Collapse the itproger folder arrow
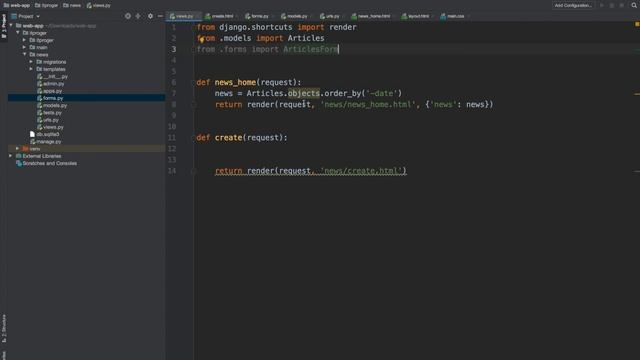 point(18,33)
